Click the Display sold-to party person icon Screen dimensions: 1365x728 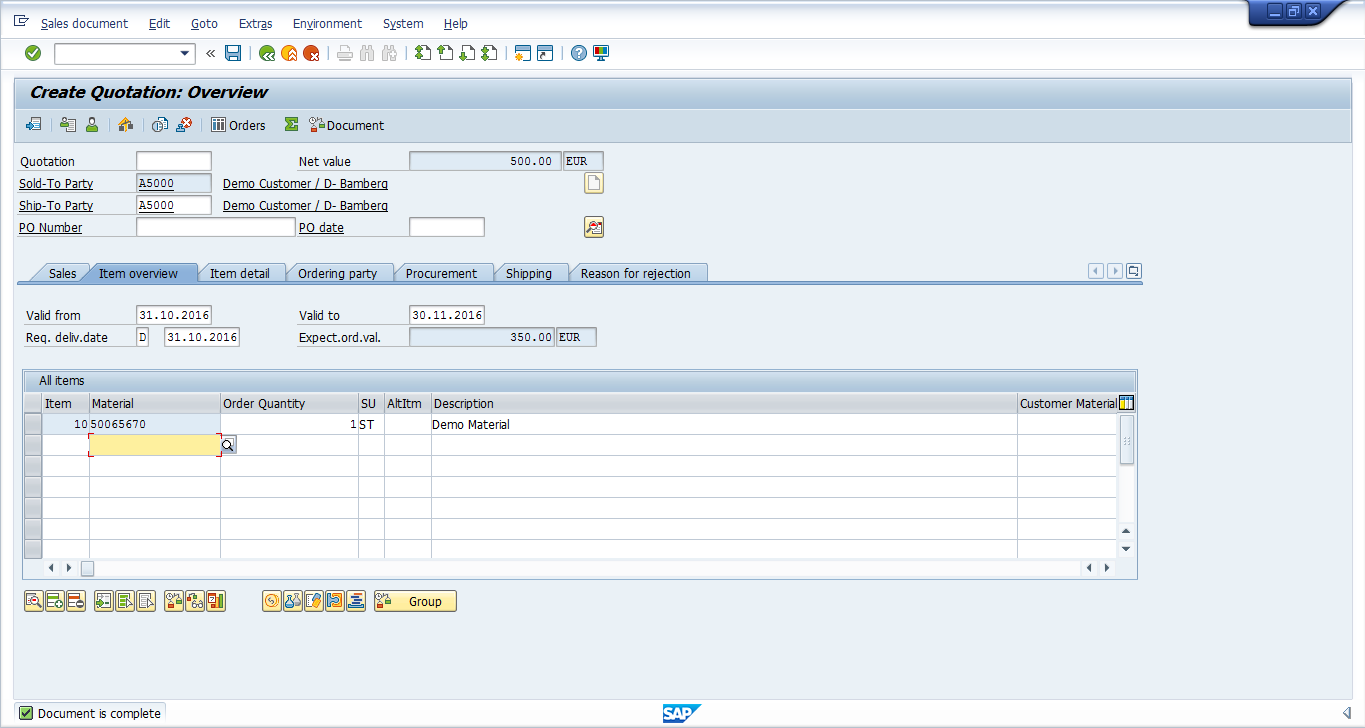(x=91, y=125)
